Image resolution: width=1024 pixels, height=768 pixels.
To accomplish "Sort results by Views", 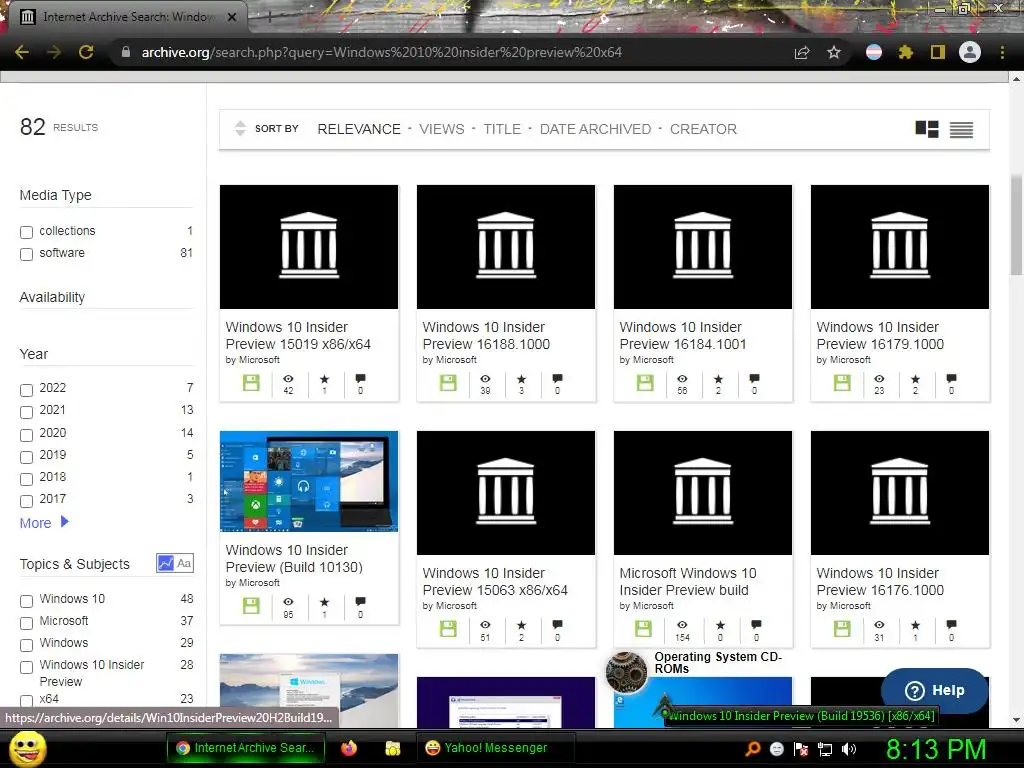I will coord(441,129).
